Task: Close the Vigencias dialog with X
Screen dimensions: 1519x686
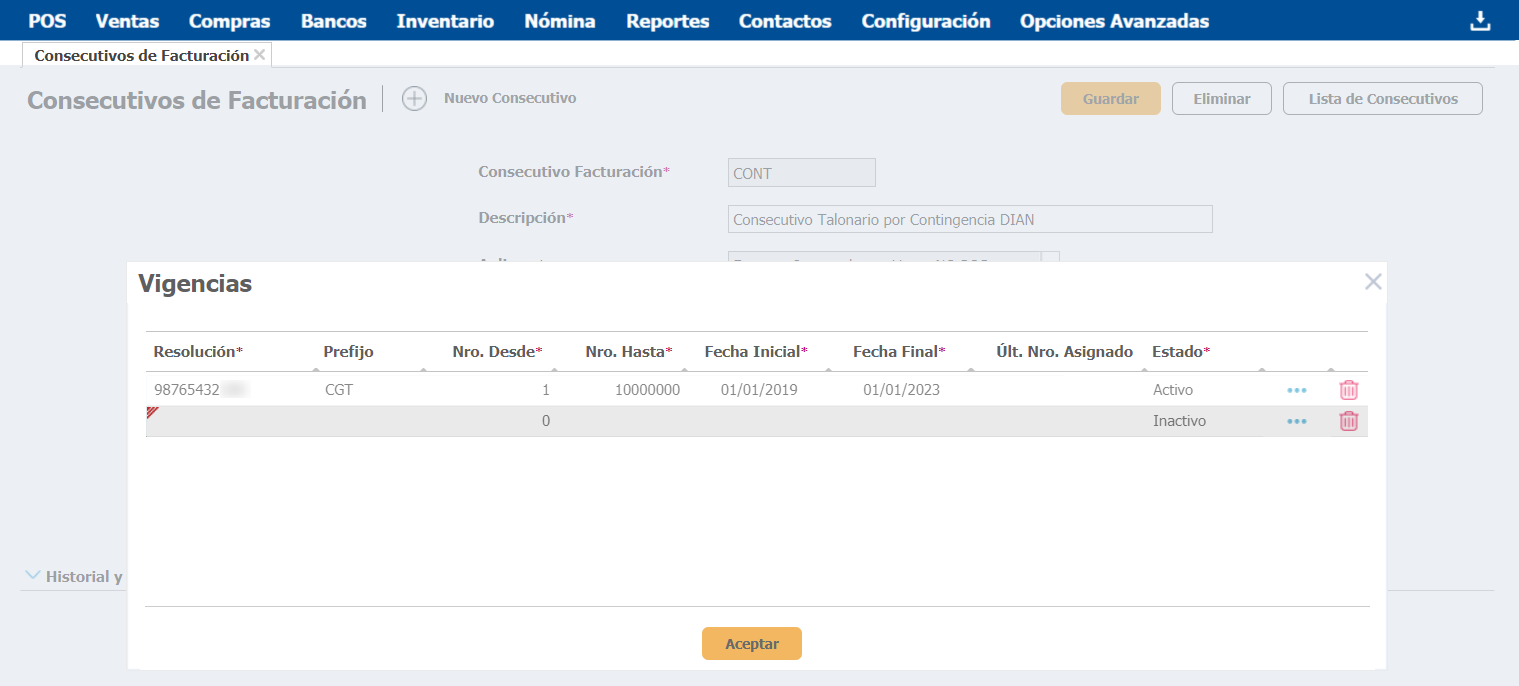Action: 1373,282
